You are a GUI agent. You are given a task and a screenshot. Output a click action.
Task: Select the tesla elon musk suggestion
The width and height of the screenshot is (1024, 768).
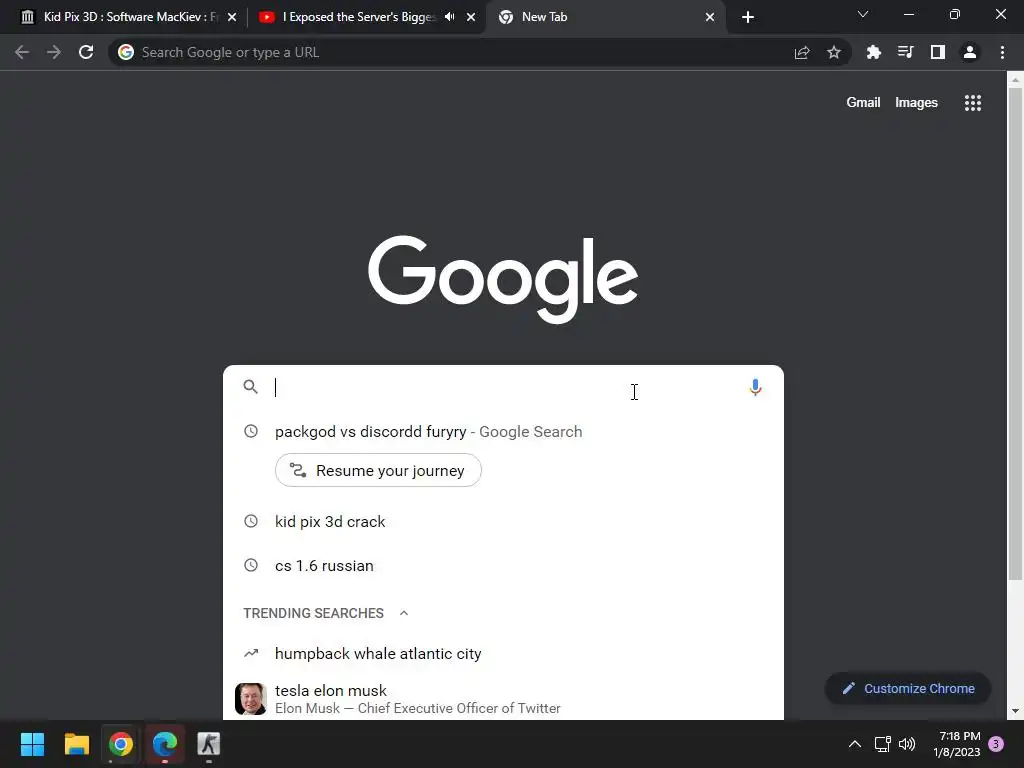[x=503, y=699]
